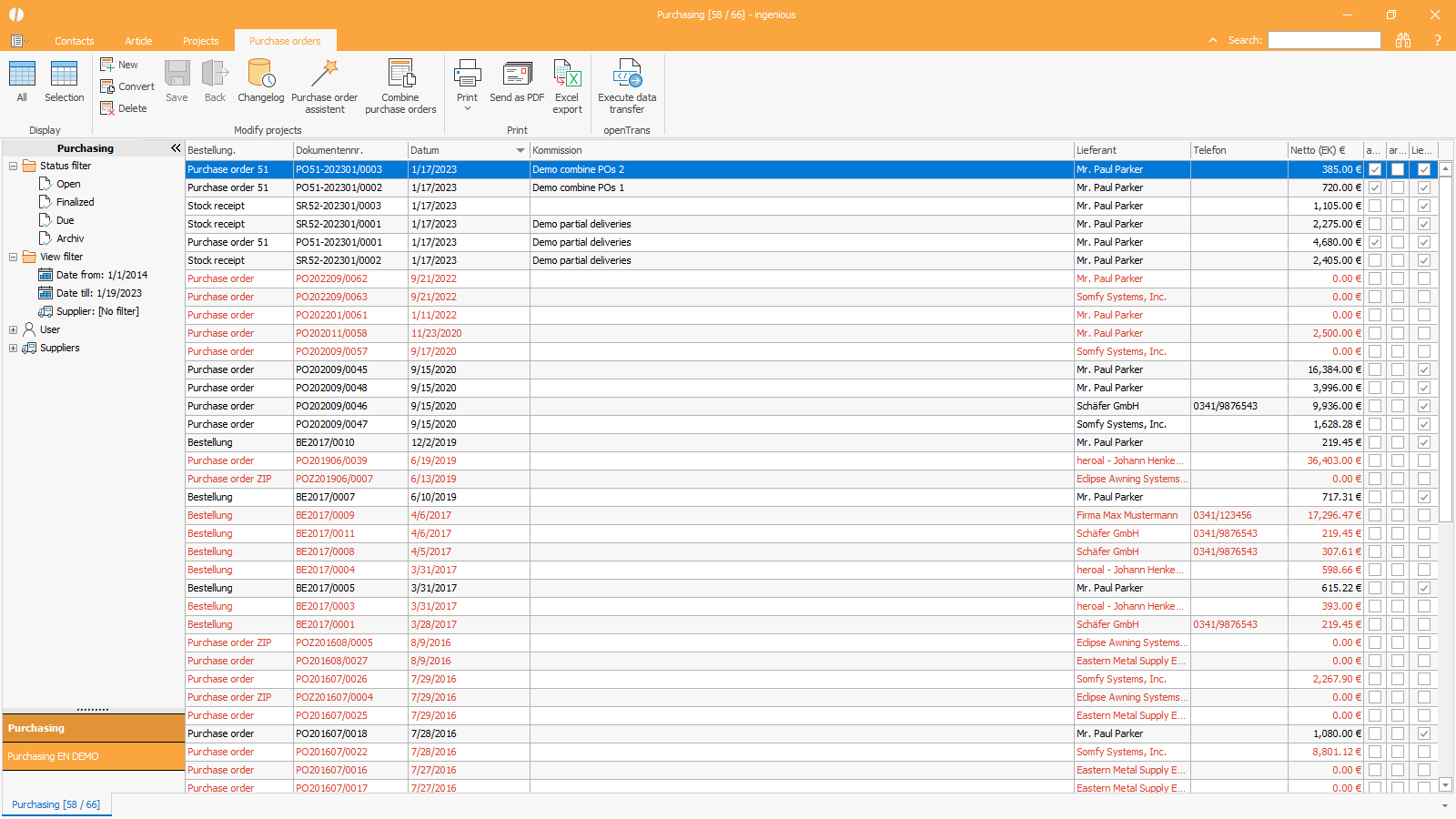Screen dimensions: 1456x819
Task: Open the Changelog tool
Action: click(260, 82)
